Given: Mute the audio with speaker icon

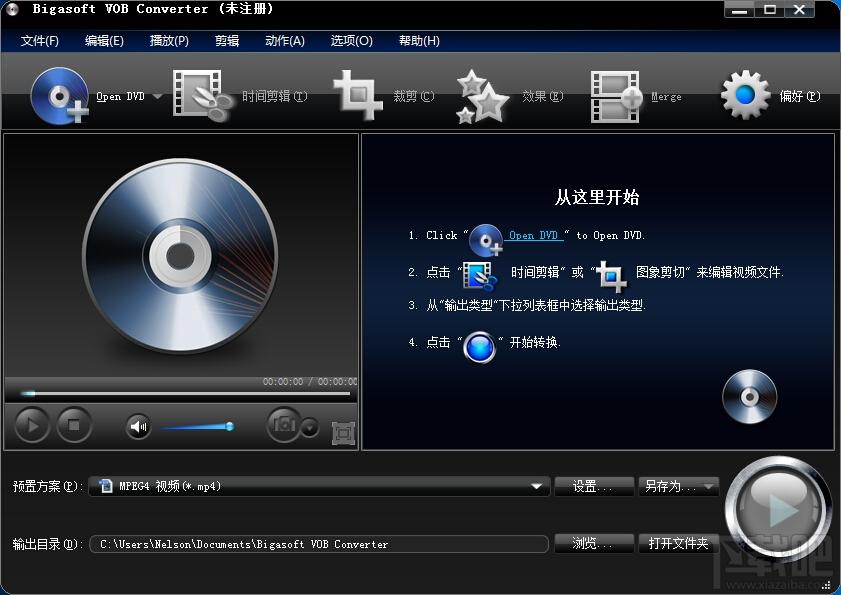Looking at the screenshot, I should (138, 427).
